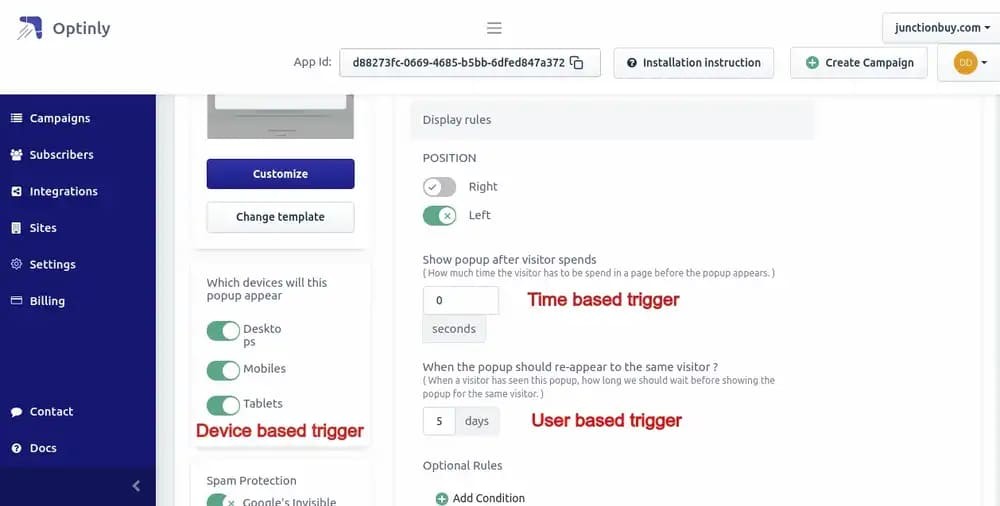The height and width of the screenshot is (506, 1000).
Task: Click the Integrations share icon
Action: [x=17, y=191]
